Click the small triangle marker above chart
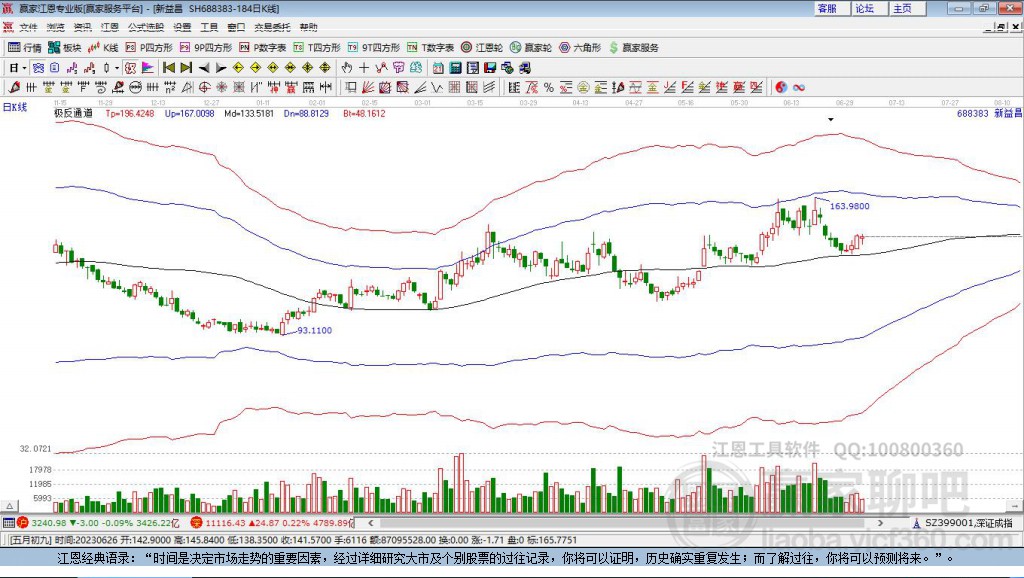The width and height of the screenshot is (1024, 578). pyautogui.click(x=830, y=119)
